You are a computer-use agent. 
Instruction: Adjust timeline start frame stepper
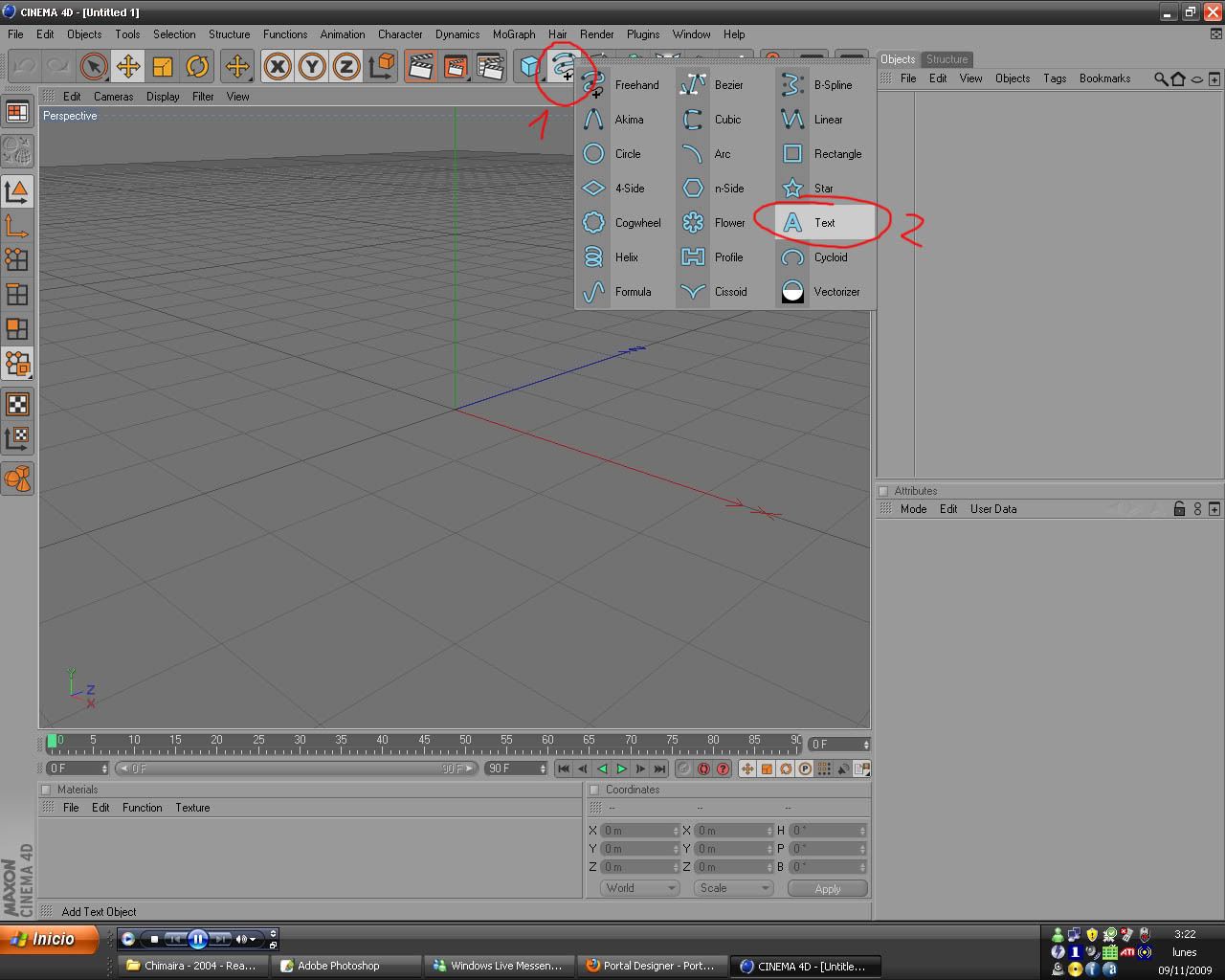(105, 768)
